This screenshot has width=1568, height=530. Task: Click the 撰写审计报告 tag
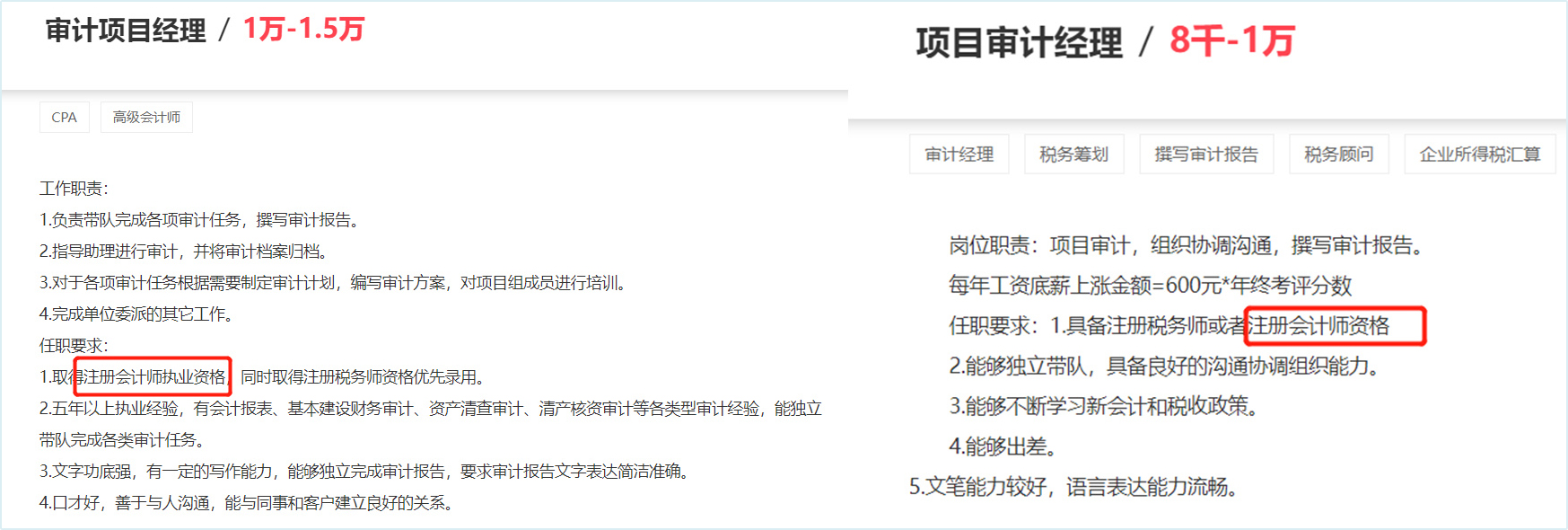tap(1205, 155)
